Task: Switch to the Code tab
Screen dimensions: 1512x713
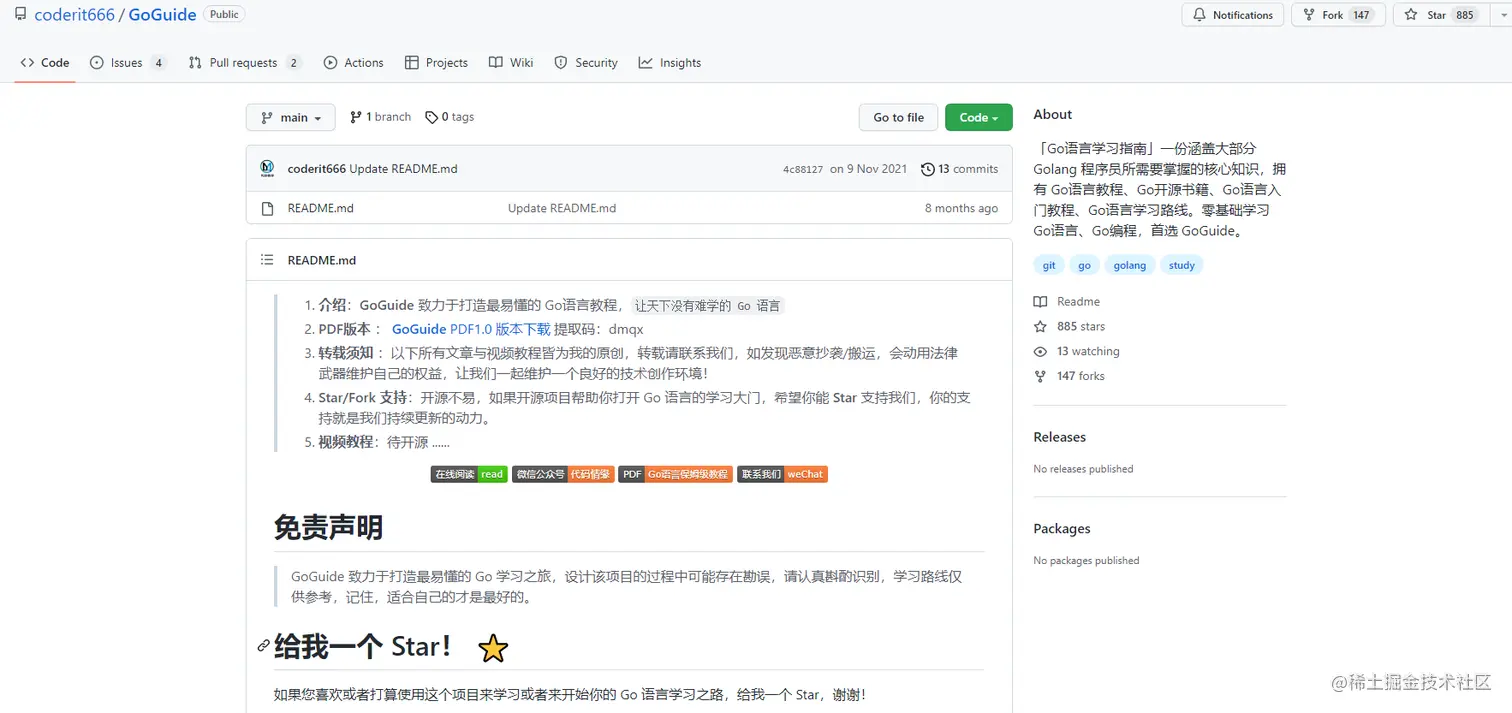Action: point(45,62)
